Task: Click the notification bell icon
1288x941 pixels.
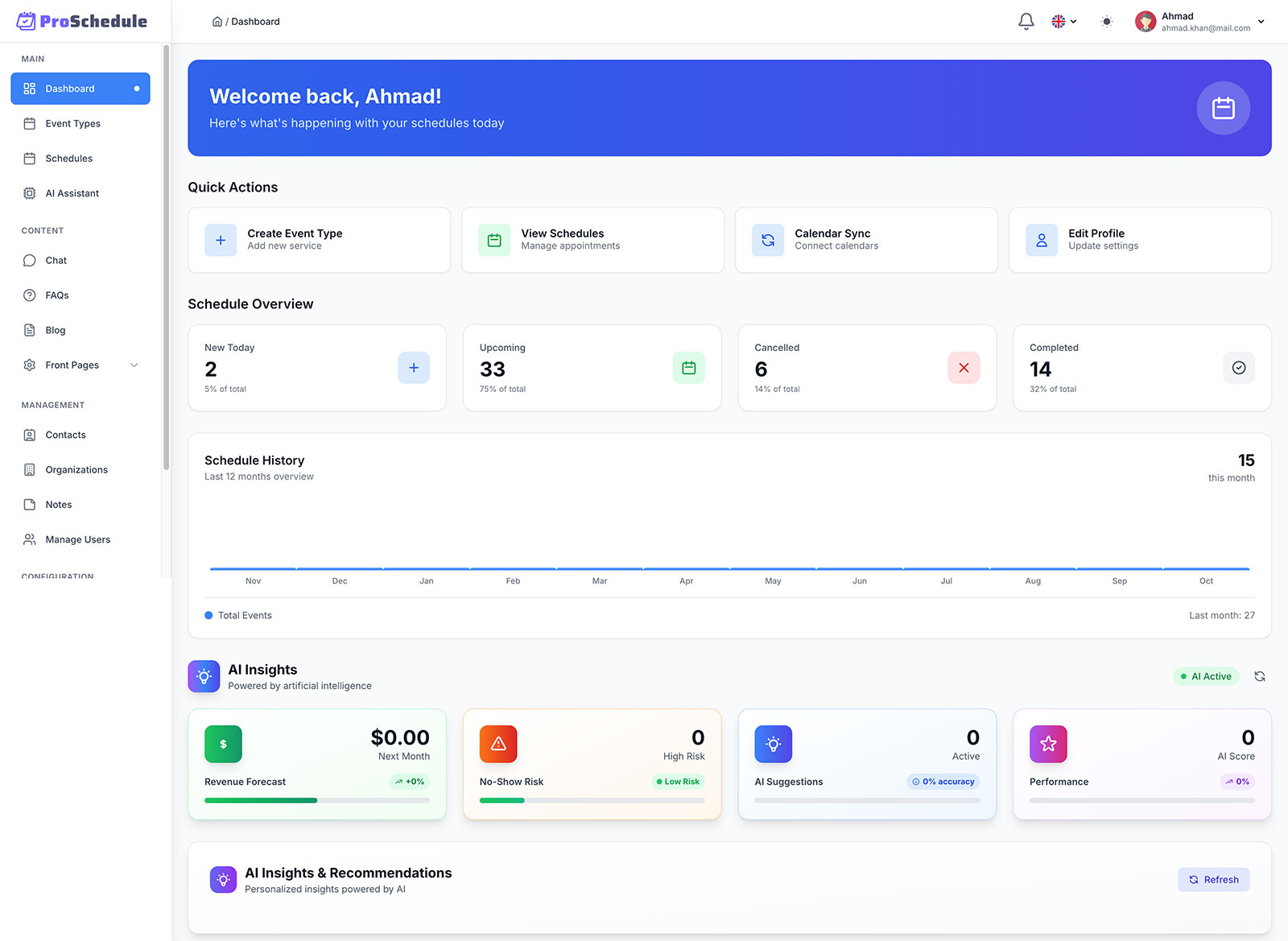Action: click(x=1026, y=22)
